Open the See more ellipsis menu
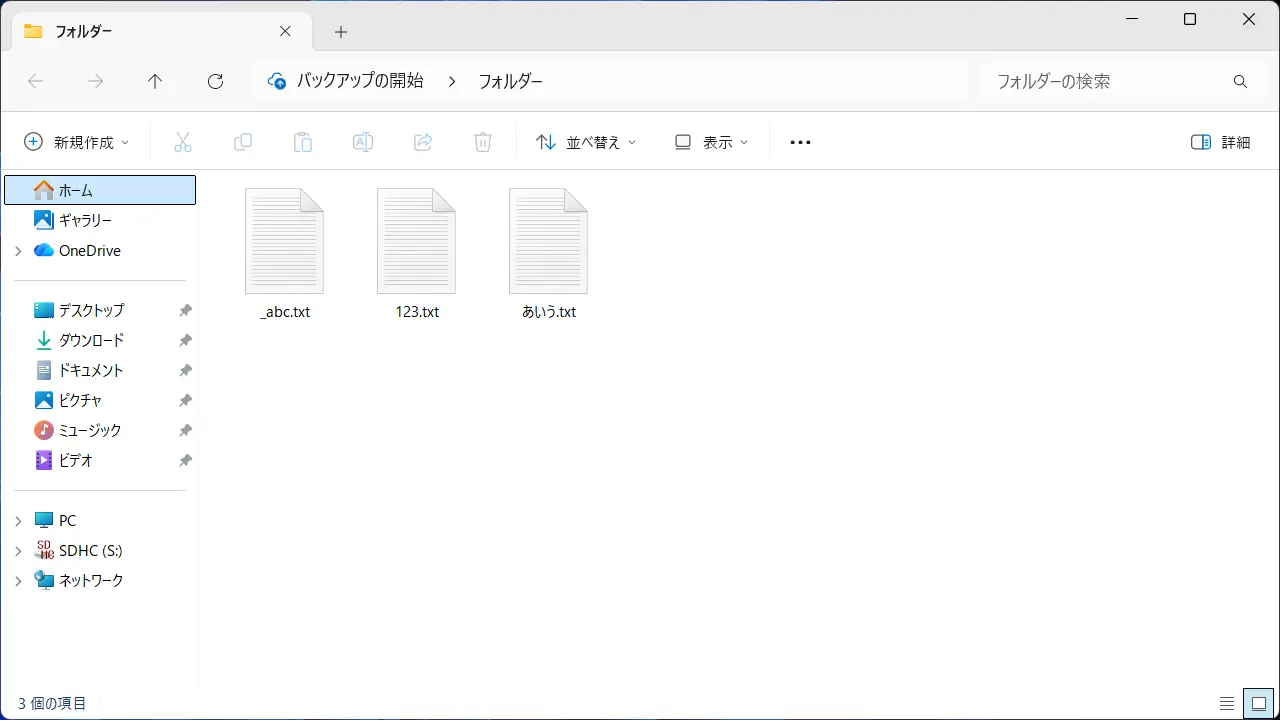The width and height of the screenshot is (1280, 720). click(800, 142)
